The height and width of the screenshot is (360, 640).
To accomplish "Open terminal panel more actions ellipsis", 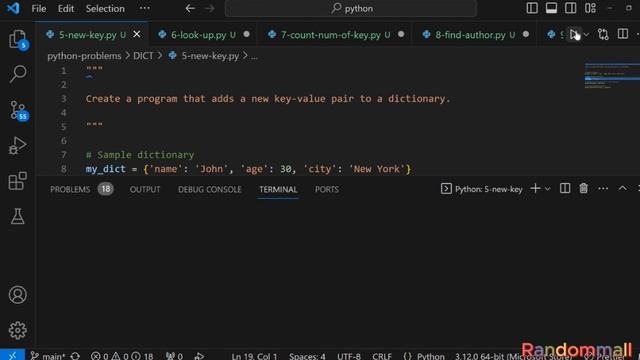I will [x=603, y=189].
